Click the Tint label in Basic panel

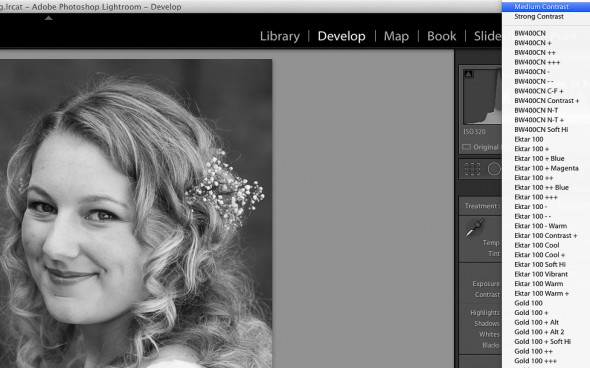pyautogui.click(x=494, y=254)
